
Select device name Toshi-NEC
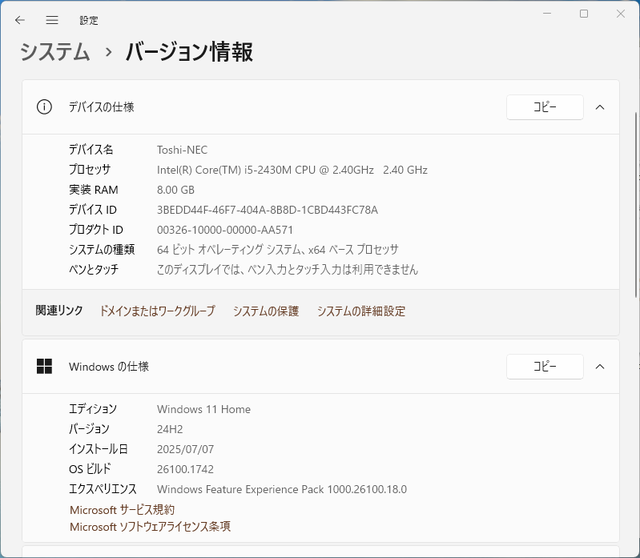click(182, 150)
